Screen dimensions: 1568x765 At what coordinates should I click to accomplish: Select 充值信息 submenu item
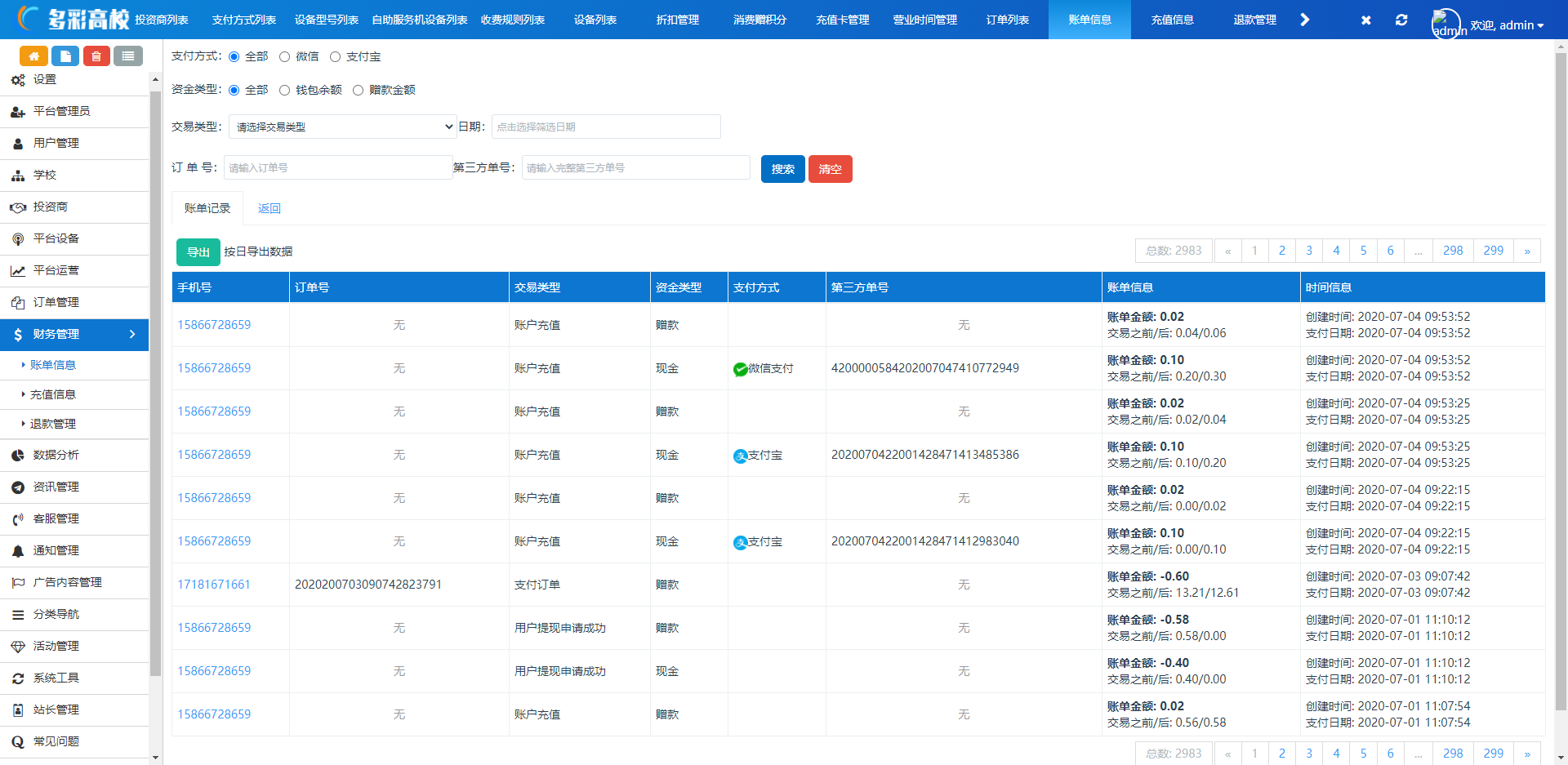tap(74, 395)
